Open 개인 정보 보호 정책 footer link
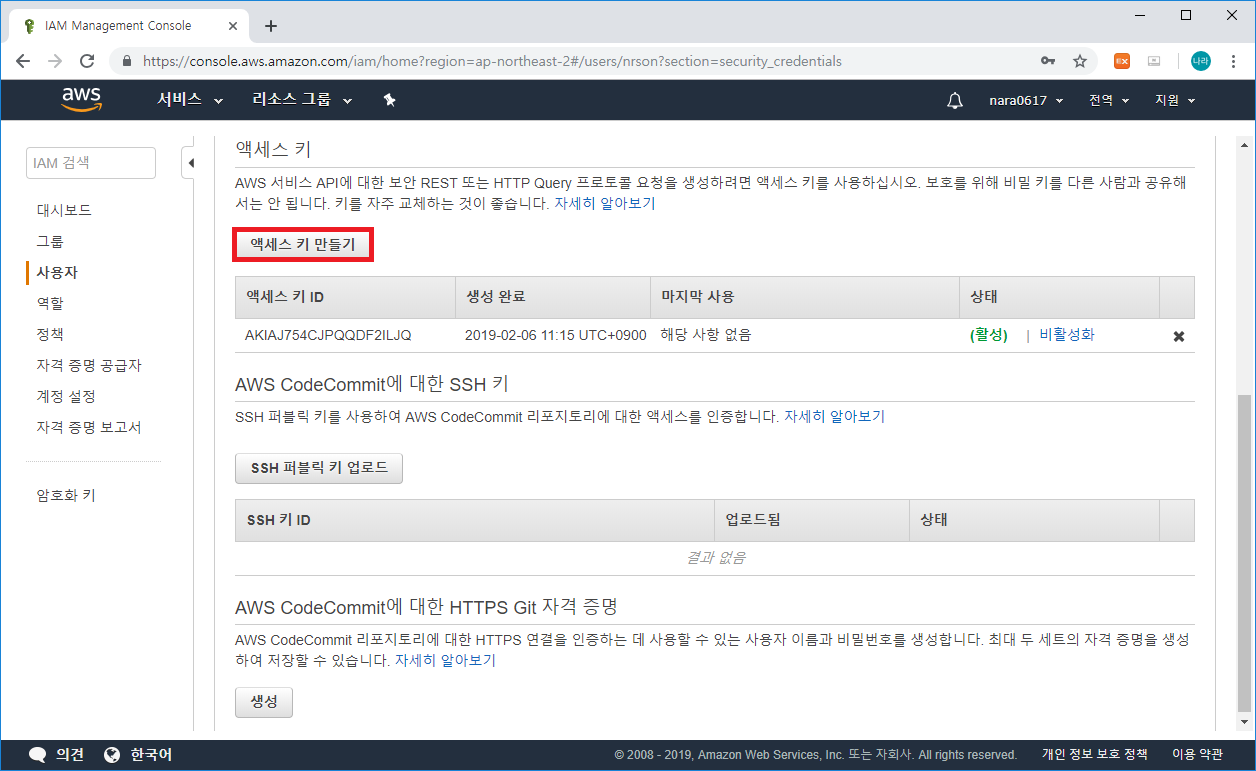Image resolution: width=1256 pixels, height=771 pixels. [1094, 755]
